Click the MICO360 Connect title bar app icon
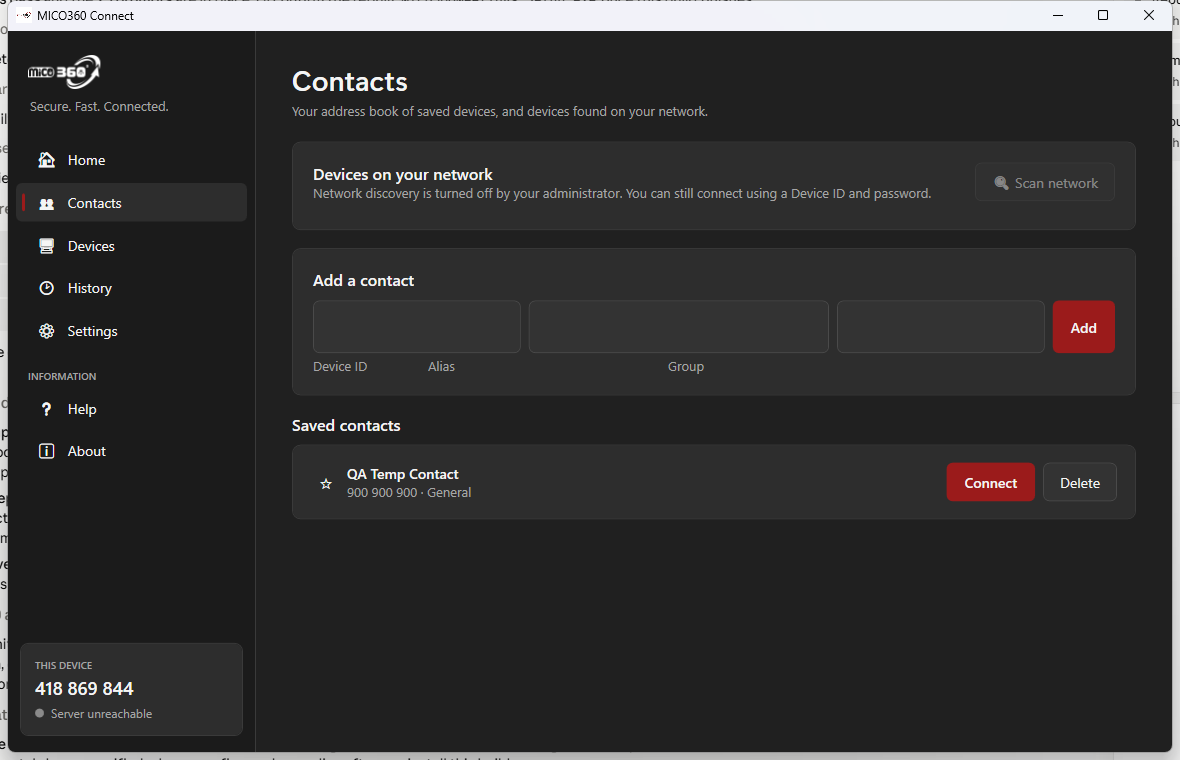The image size is (1180, 760). [x=25, y=15]
